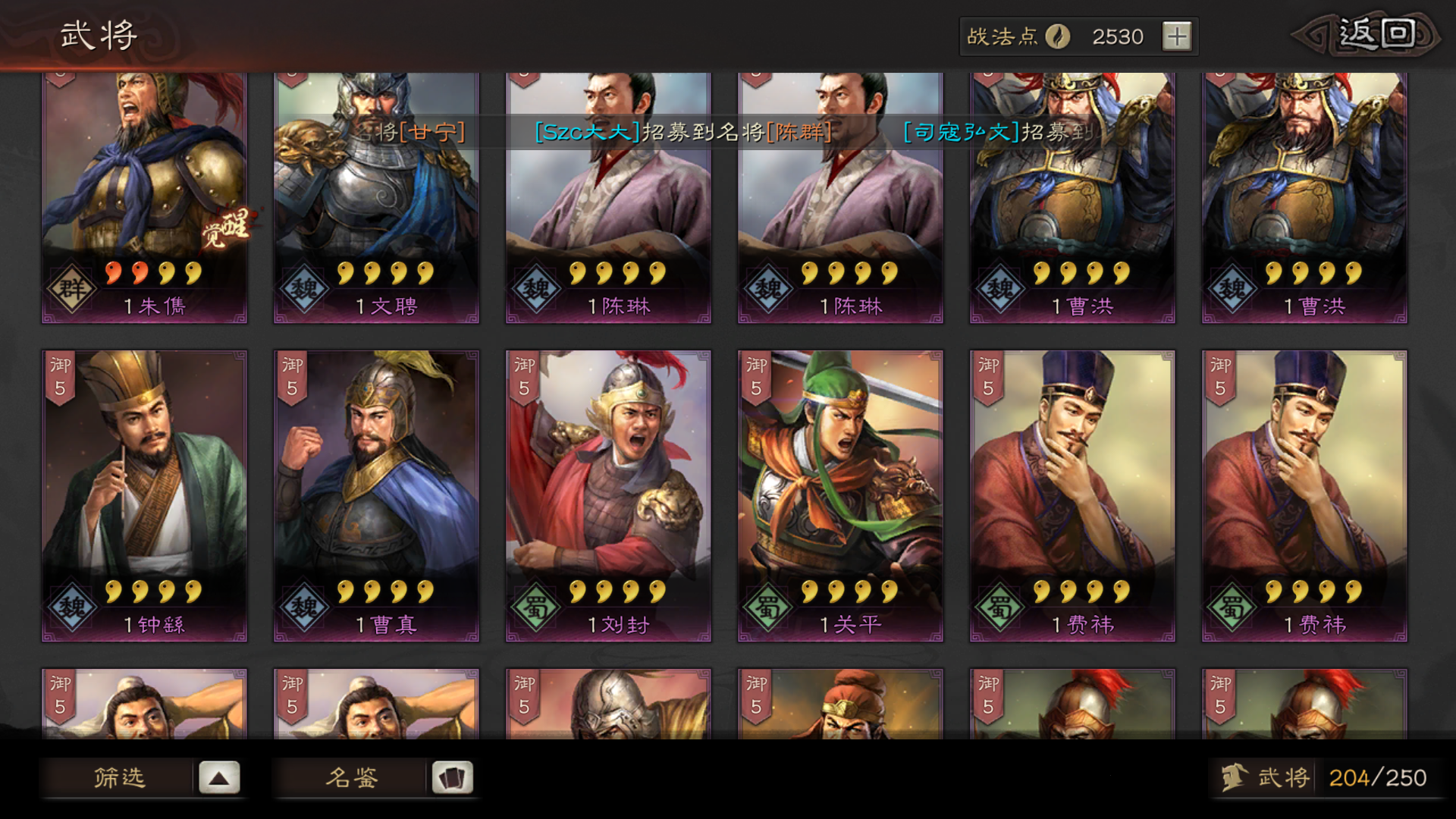Click the 武将 count 204/250 indicator
This screenshot has height=819, width=1456.
point(1377,778)
